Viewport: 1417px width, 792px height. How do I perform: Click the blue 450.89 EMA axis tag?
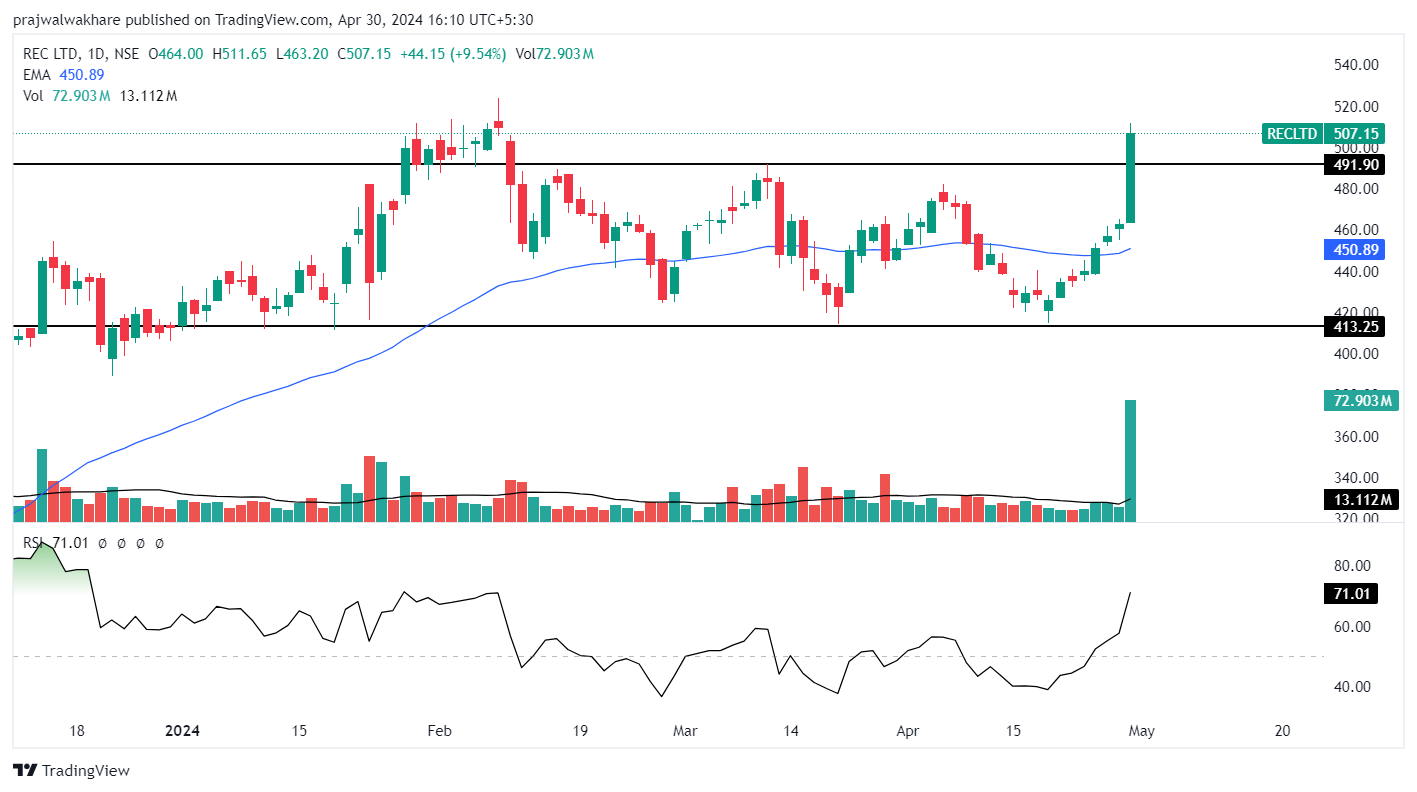coord(1354,250)
